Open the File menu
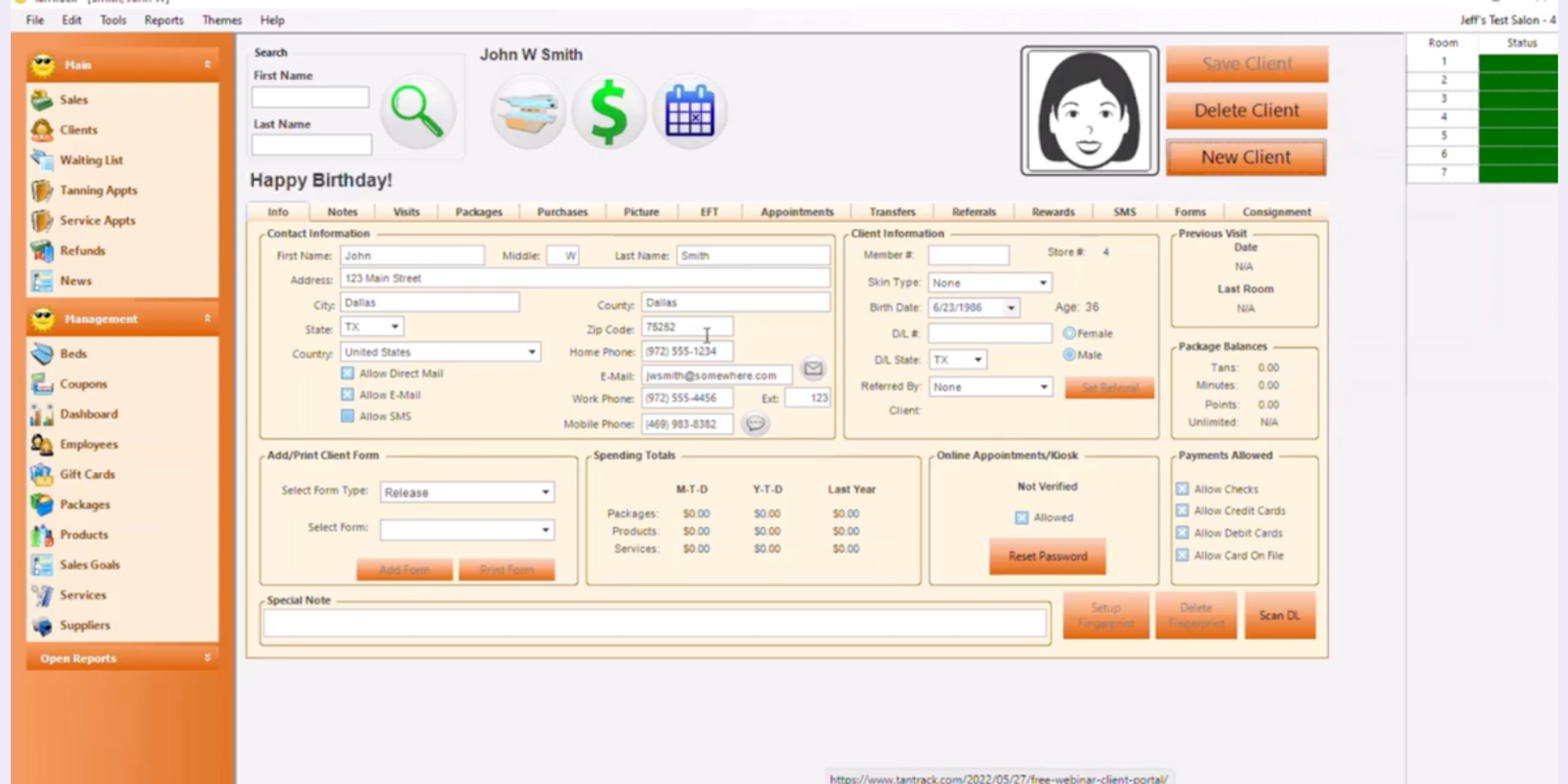 [x=34, y=20]
